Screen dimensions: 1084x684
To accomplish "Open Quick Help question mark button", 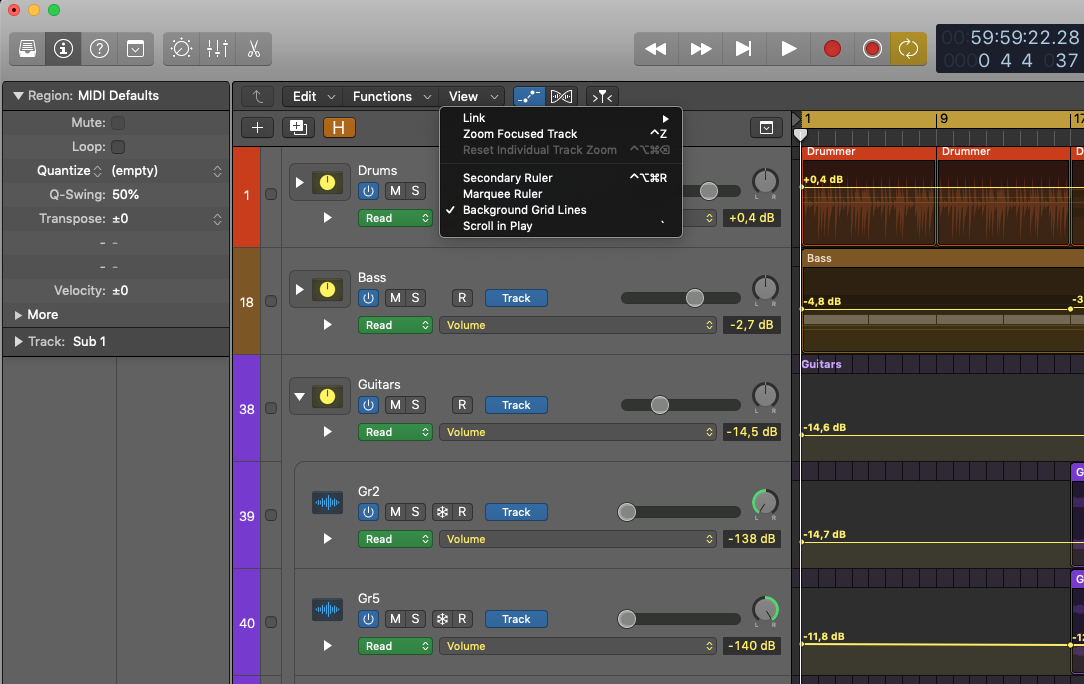I will pos(100,48).
